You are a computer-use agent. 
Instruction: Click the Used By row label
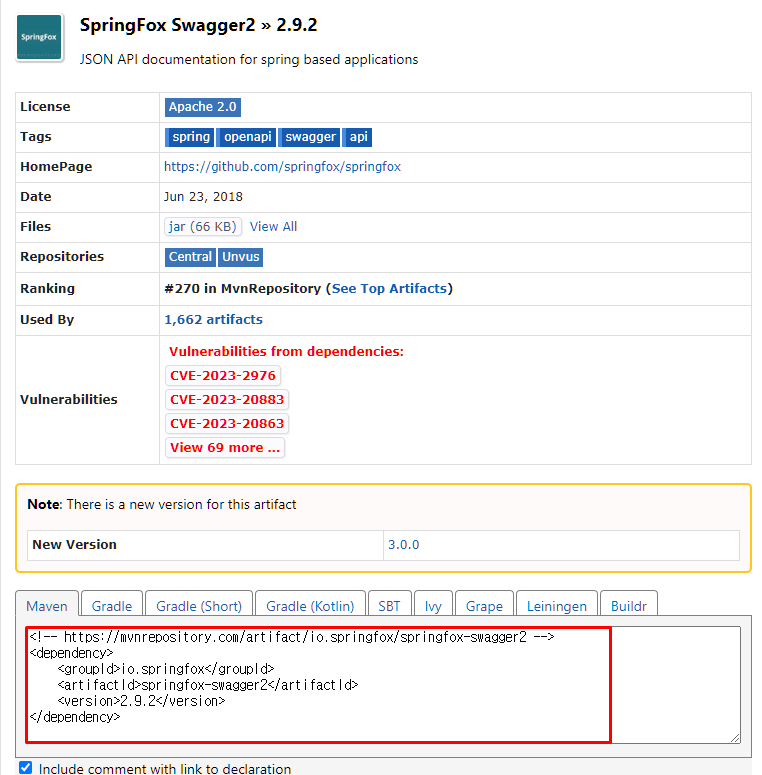(x=47, y=320)
